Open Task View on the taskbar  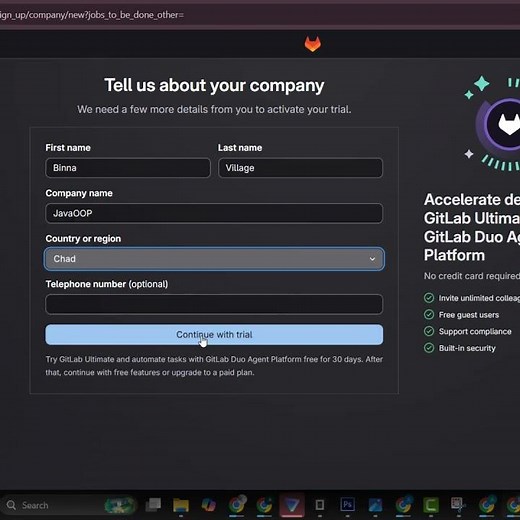(153, 505)
